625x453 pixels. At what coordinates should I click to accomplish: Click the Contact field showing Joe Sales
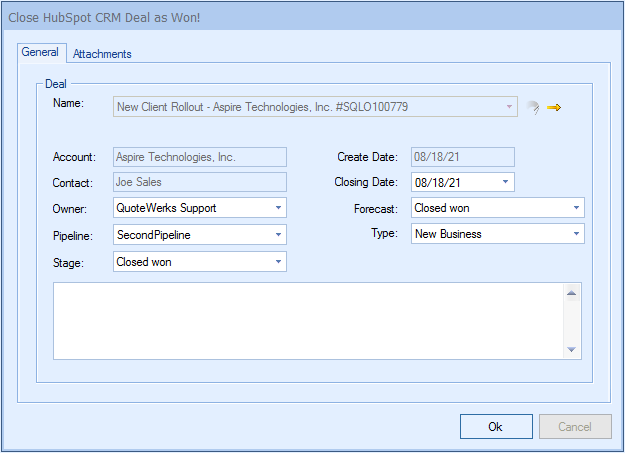coord(200,182)
